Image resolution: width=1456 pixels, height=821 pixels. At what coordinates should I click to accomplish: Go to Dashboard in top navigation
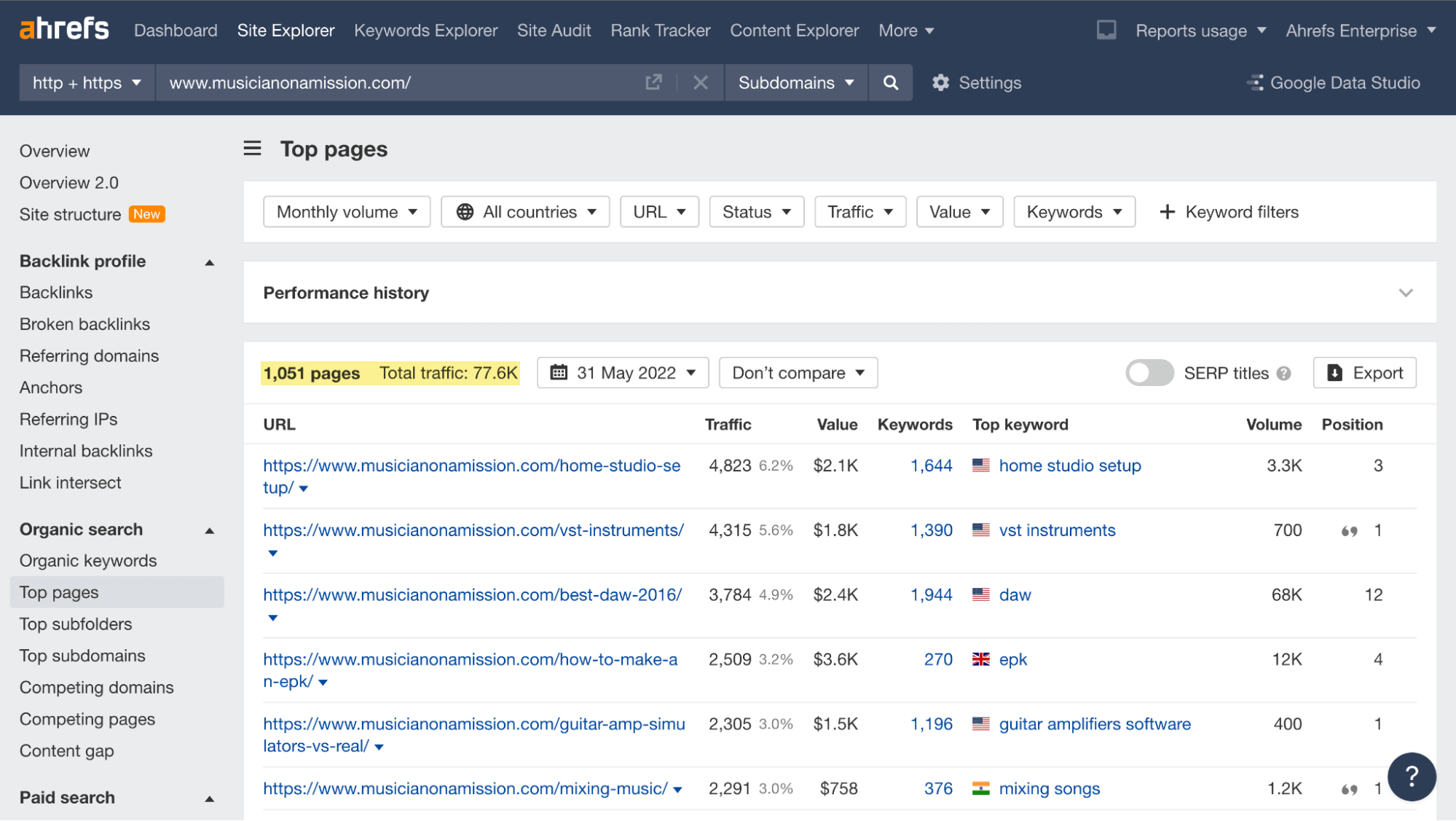176,31
